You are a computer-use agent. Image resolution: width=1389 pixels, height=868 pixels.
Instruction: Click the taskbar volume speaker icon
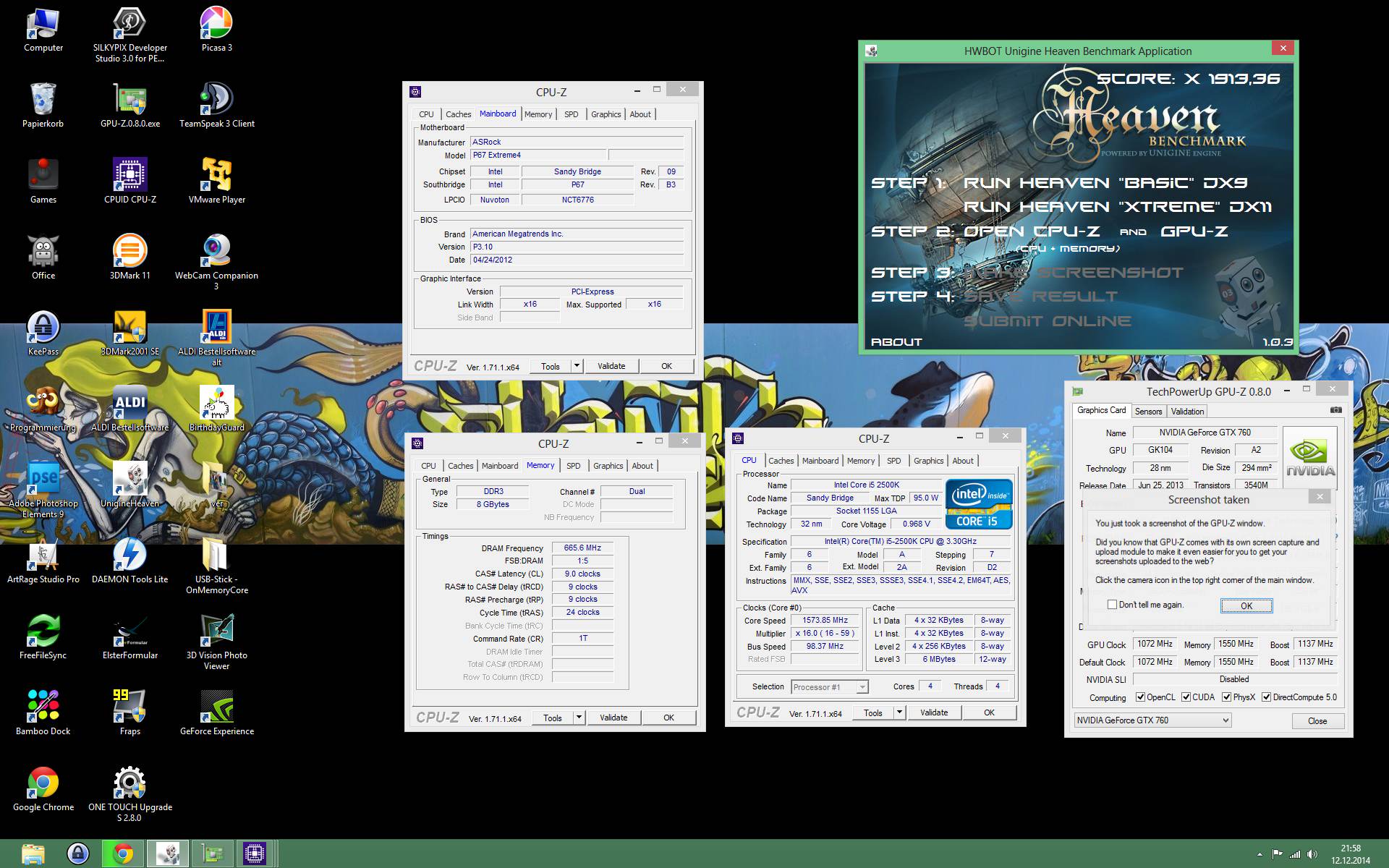(1312, 854)
